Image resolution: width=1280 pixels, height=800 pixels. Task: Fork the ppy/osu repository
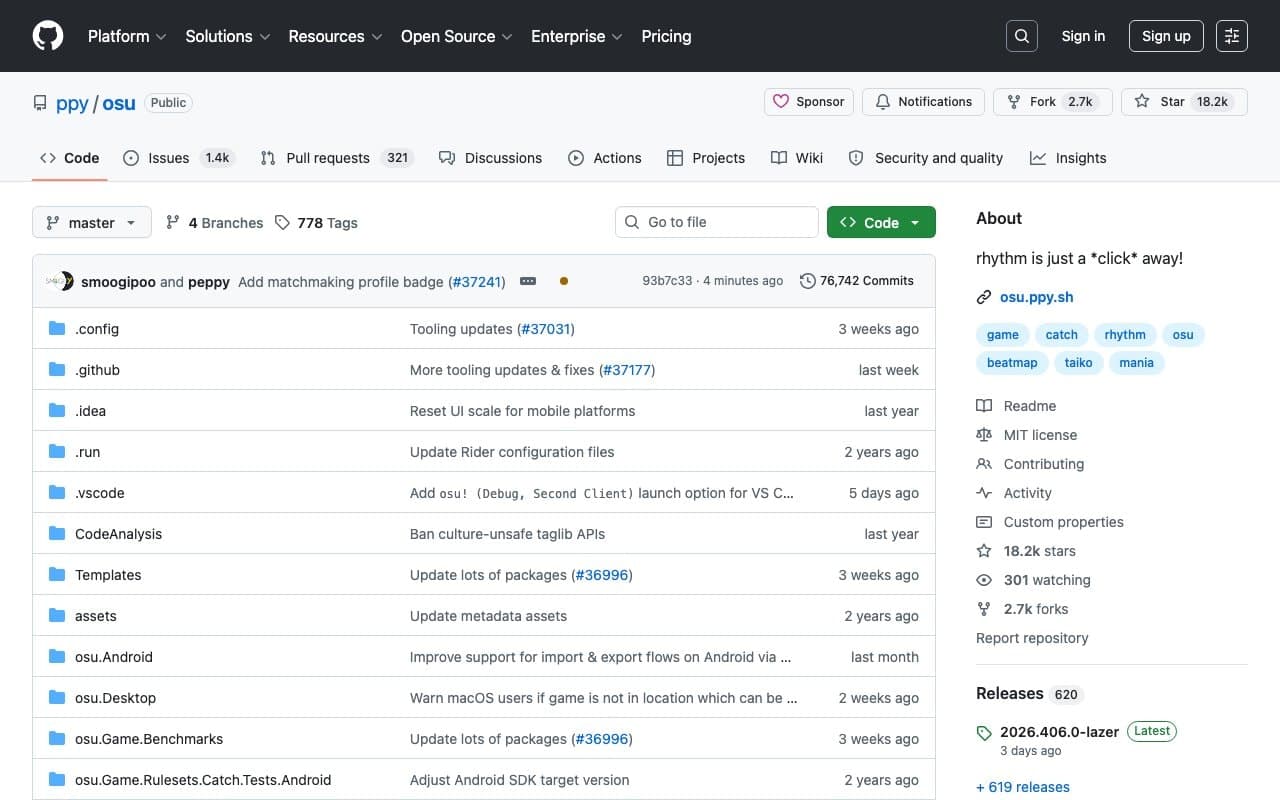click(x=1053, y=102)
